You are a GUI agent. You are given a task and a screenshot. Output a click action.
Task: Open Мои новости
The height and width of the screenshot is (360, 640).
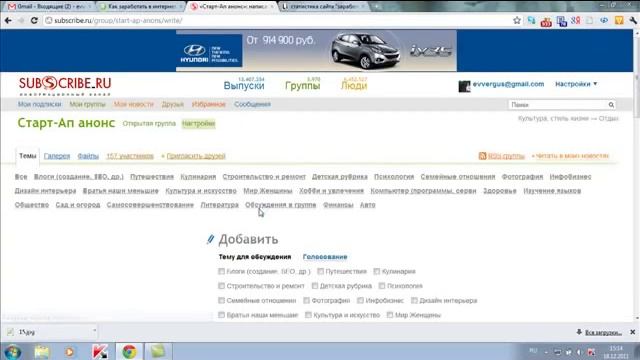tap(134, 104)
